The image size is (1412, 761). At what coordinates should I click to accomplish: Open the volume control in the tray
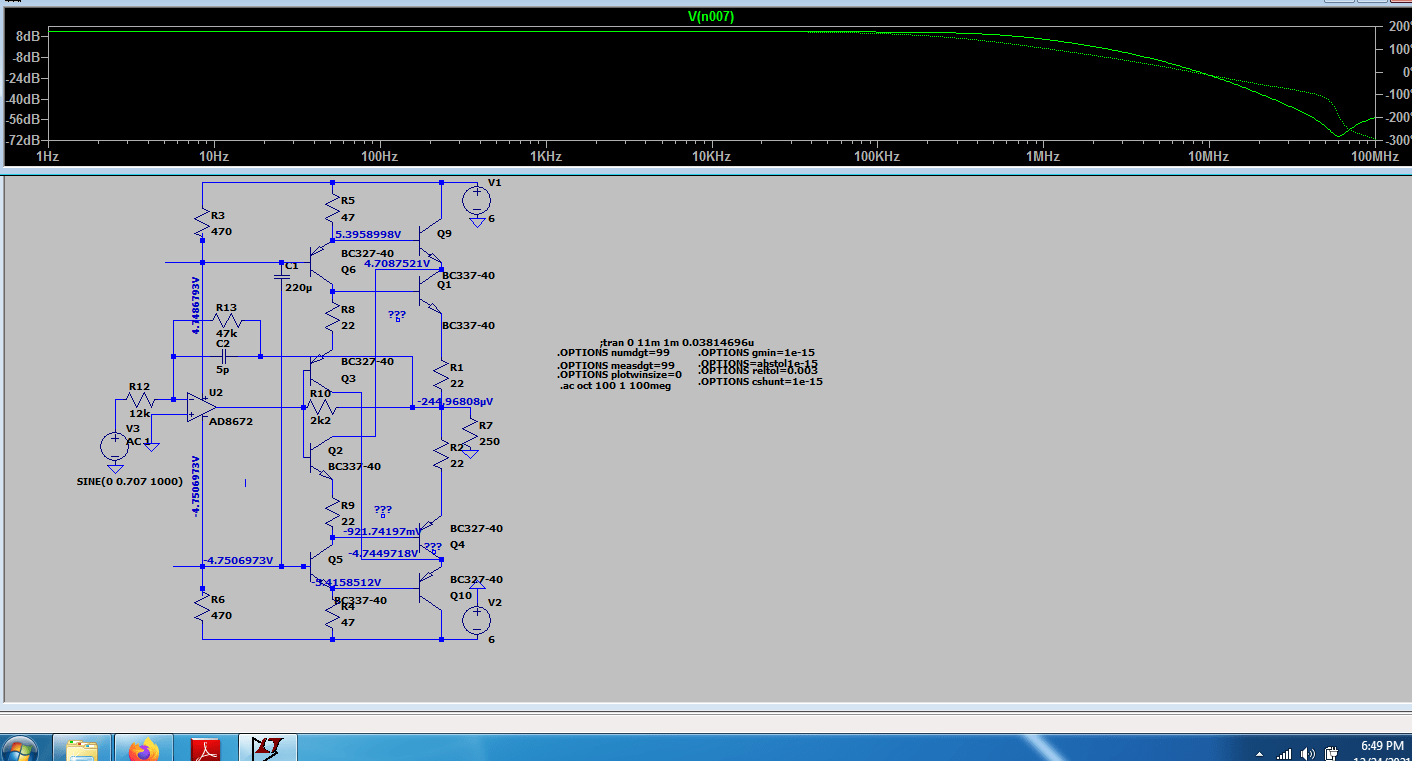(1308, 754)
